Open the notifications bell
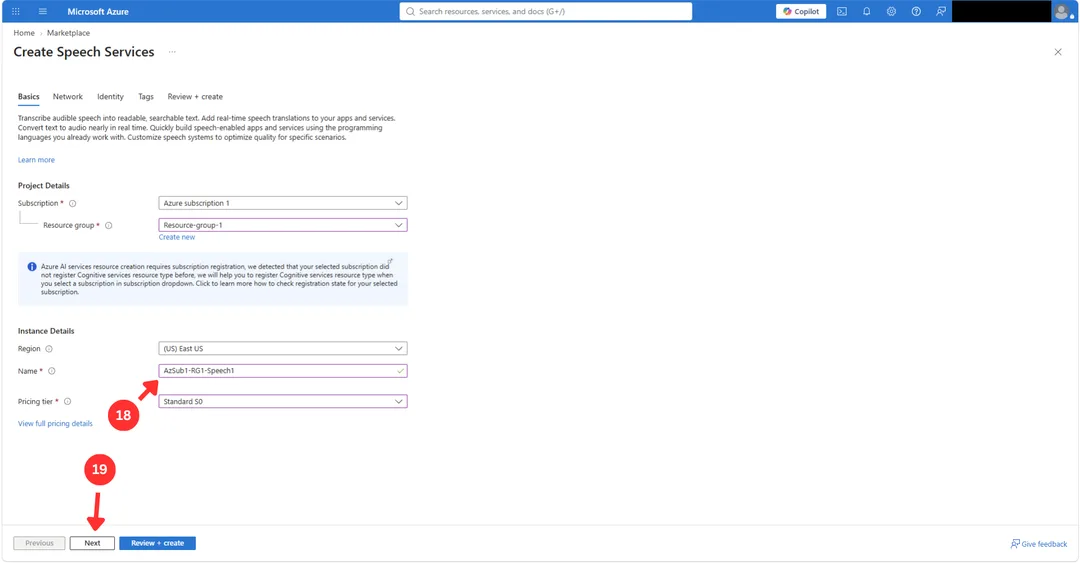Viewport: 1080px width, 563px height. tap(866, 11)
